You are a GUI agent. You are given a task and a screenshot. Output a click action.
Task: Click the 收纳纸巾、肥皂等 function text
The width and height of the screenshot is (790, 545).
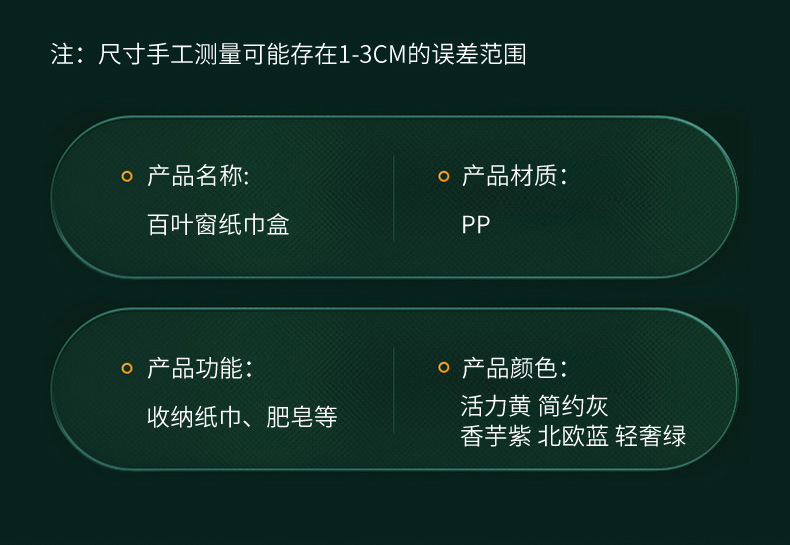[242, 416]
